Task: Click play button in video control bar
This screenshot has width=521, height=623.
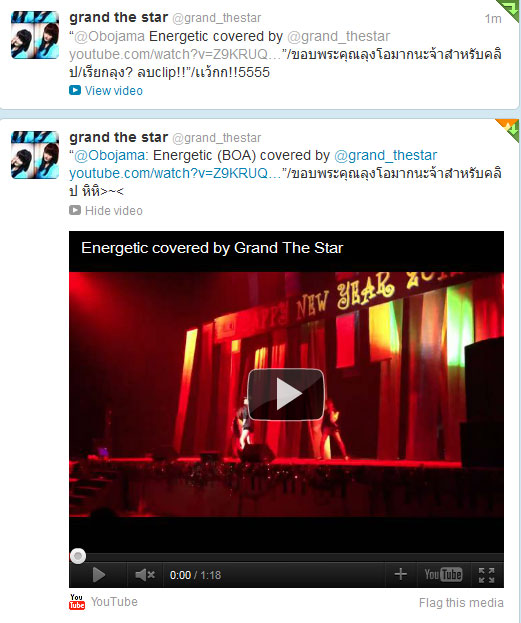Action: (98, 575)
